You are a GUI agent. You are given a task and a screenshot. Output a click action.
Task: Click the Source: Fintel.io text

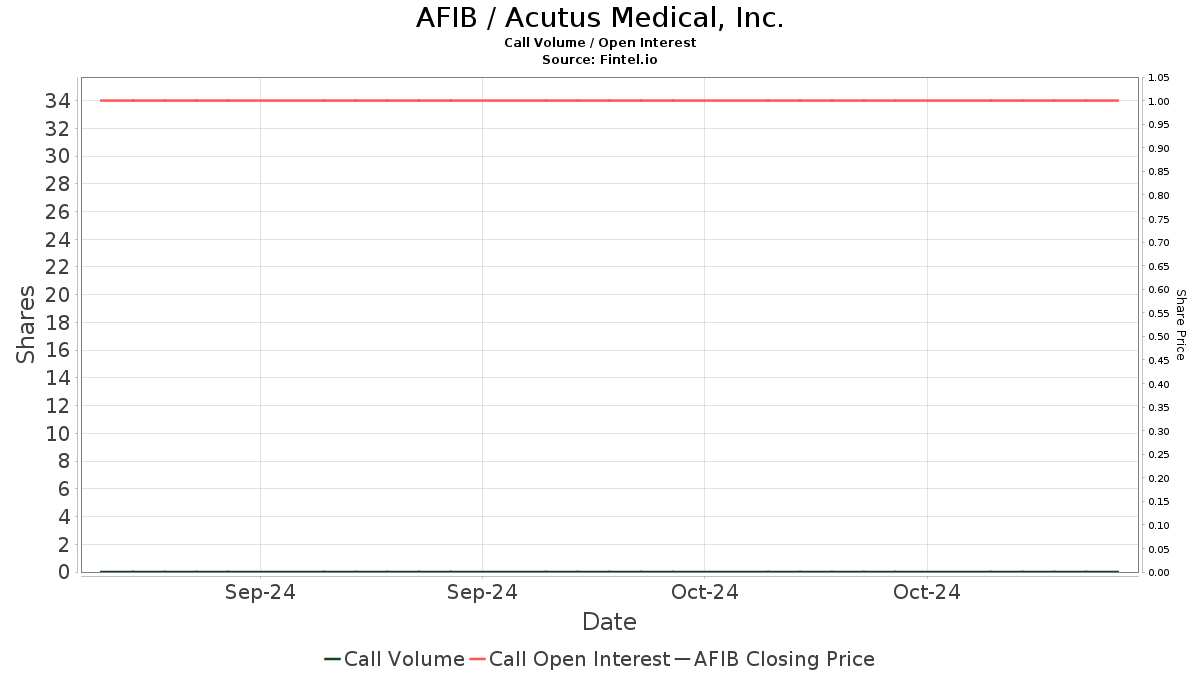click(600, 60)
